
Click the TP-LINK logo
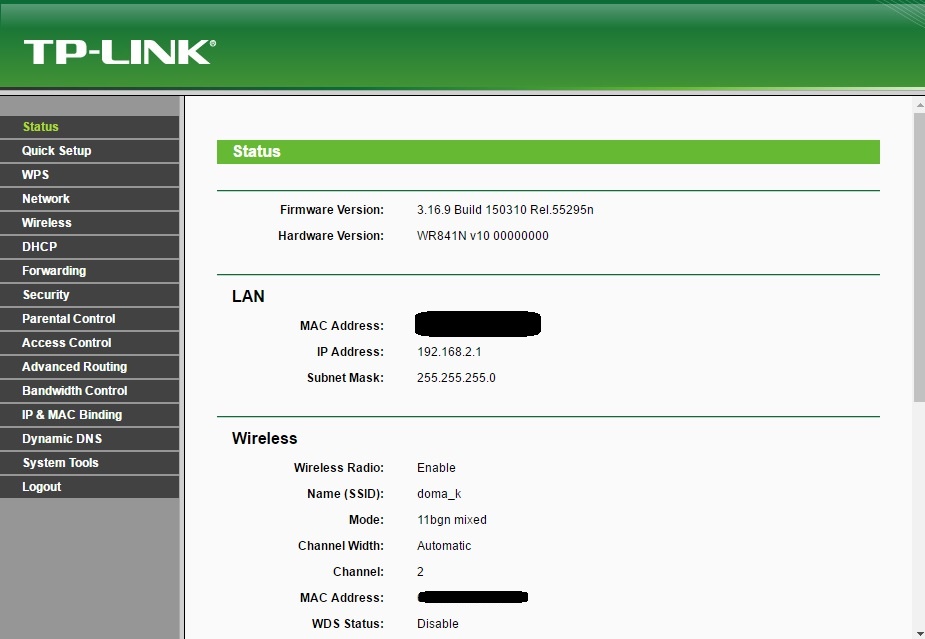click(x=120, y=52)
